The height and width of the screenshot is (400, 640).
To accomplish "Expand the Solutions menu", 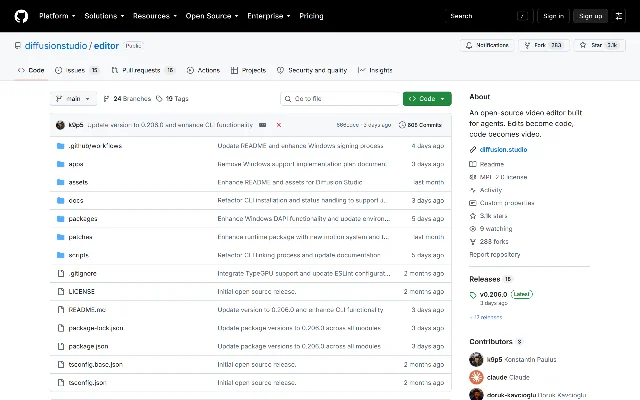I will [104, 16].
